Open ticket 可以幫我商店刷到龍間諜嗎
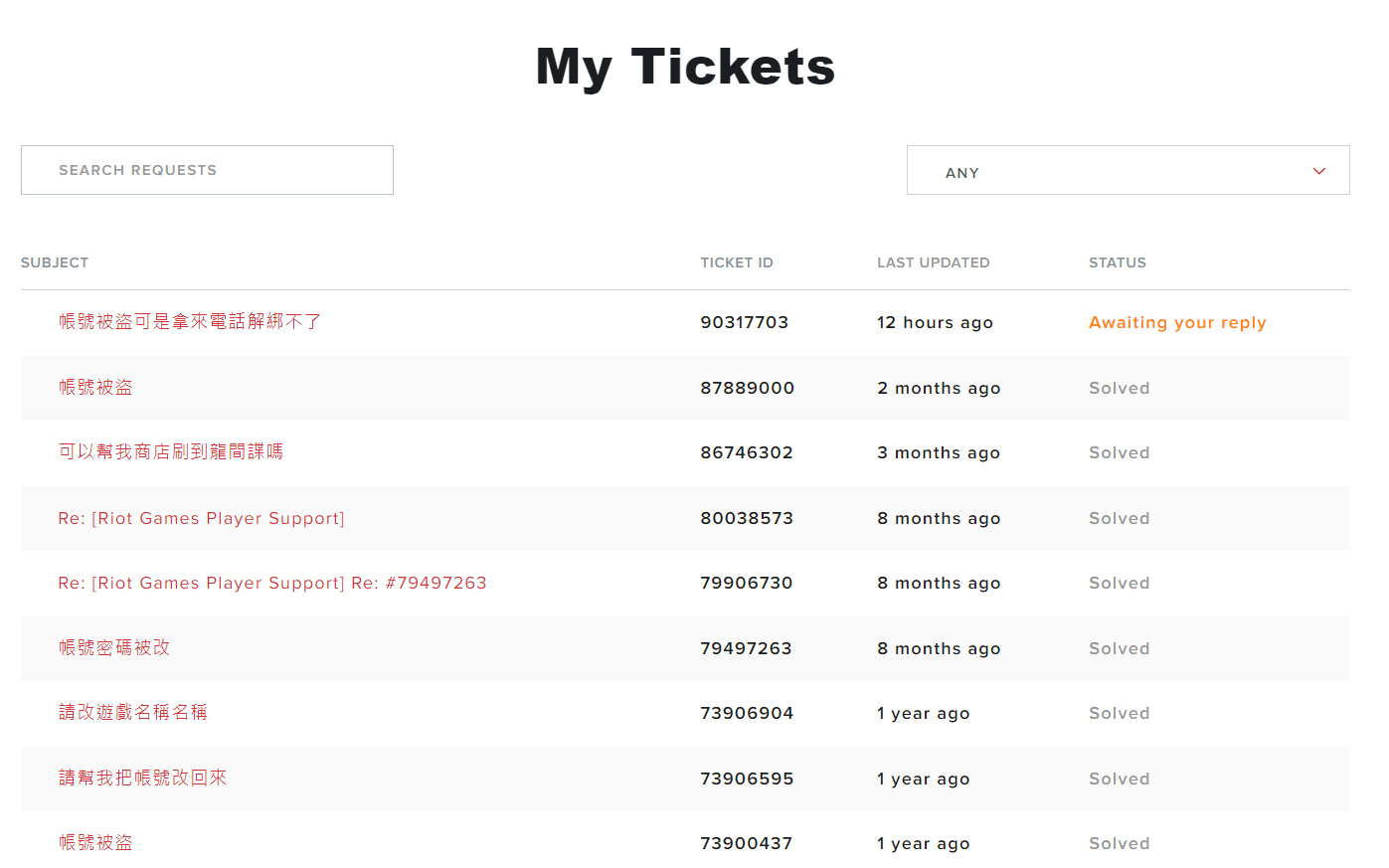The height and width of the screenshot is (868, 1389). pyautogui.click(x=171, y=451)
